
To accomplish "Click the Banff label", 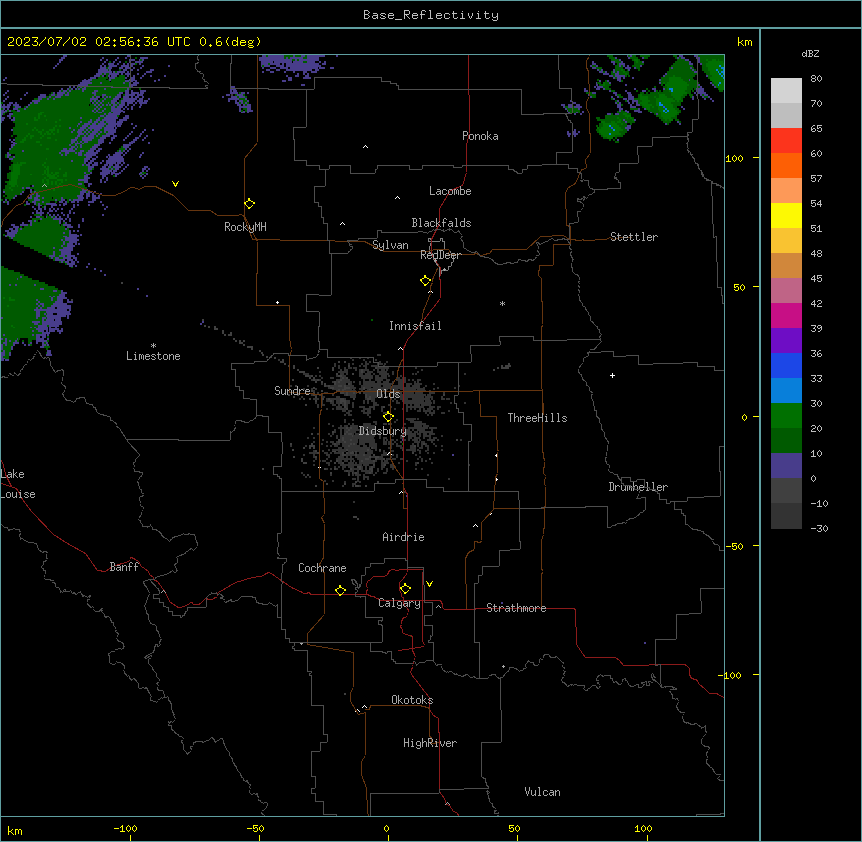I will click(x=124, y=567).
